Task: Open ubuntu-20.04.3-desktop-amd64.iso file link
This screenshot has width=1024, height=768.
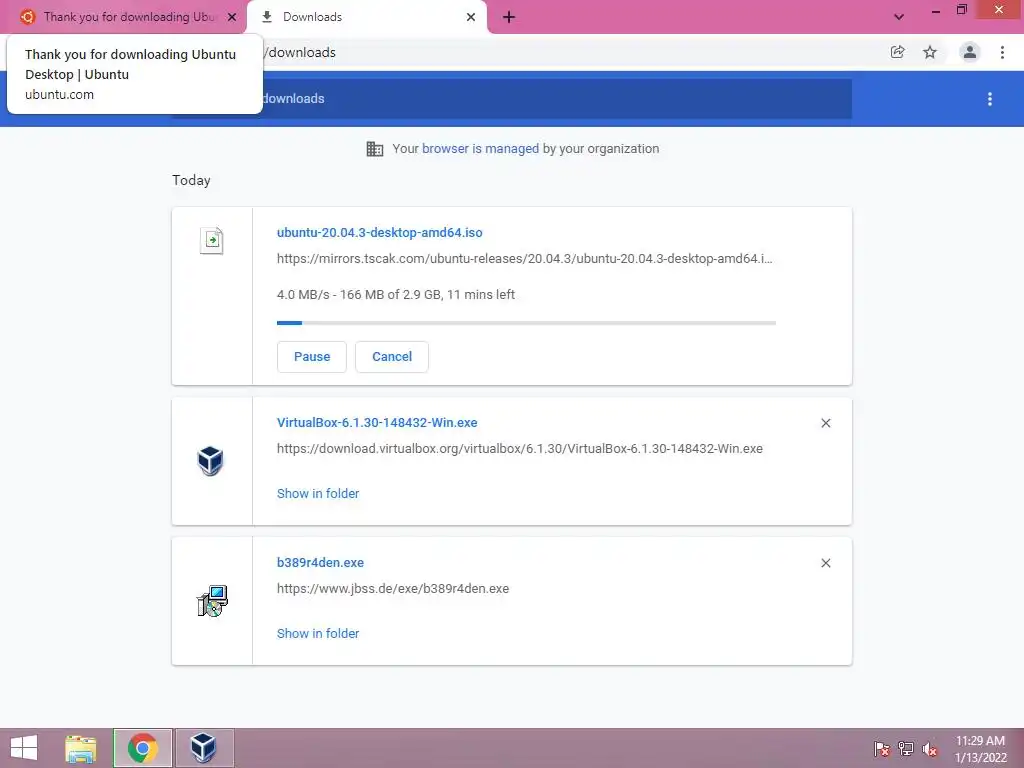Action: (x=379, y=232)
